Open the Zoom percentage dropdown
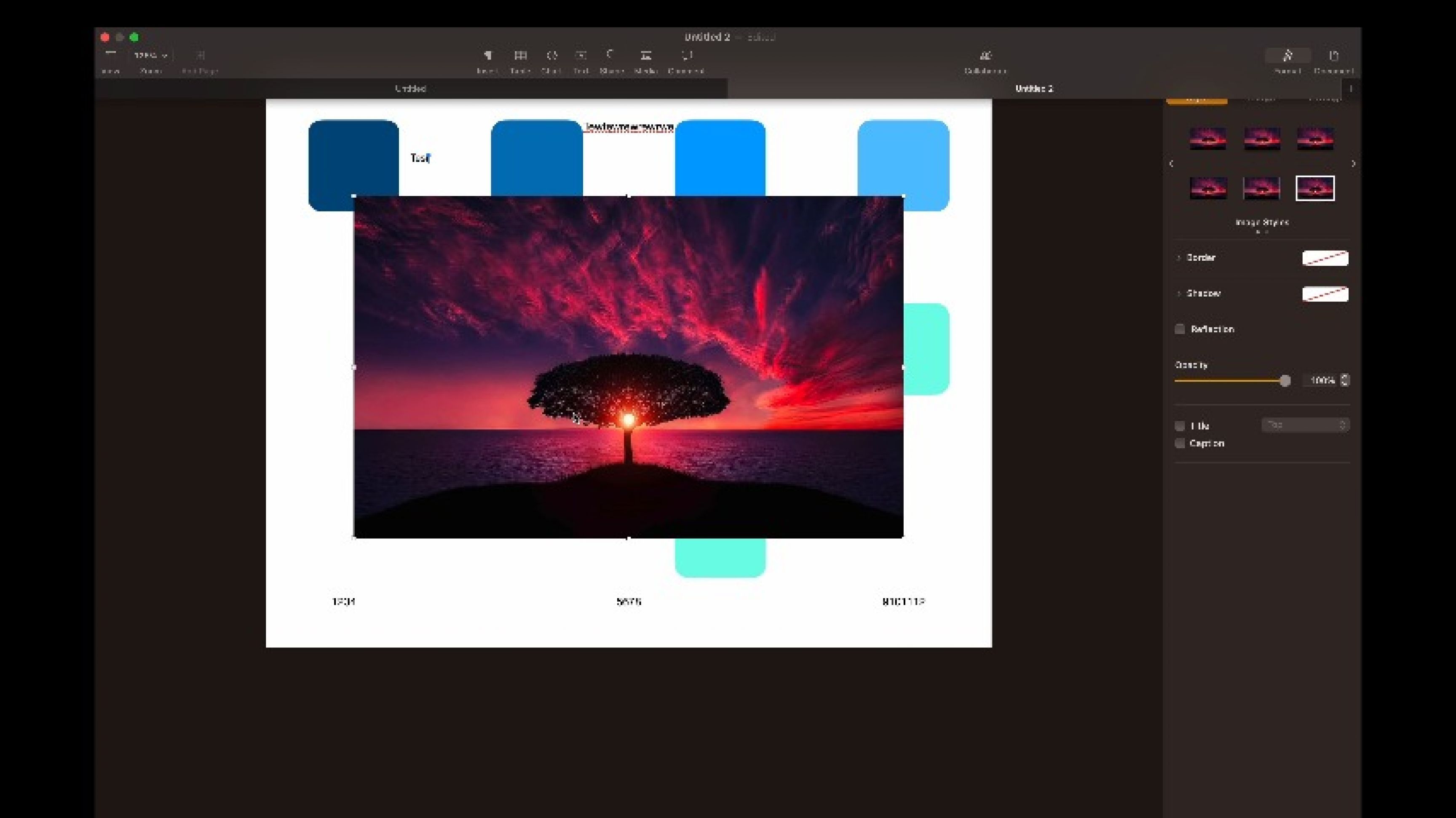The width and height of the screenshot is (1456, 818). point(150,55)
